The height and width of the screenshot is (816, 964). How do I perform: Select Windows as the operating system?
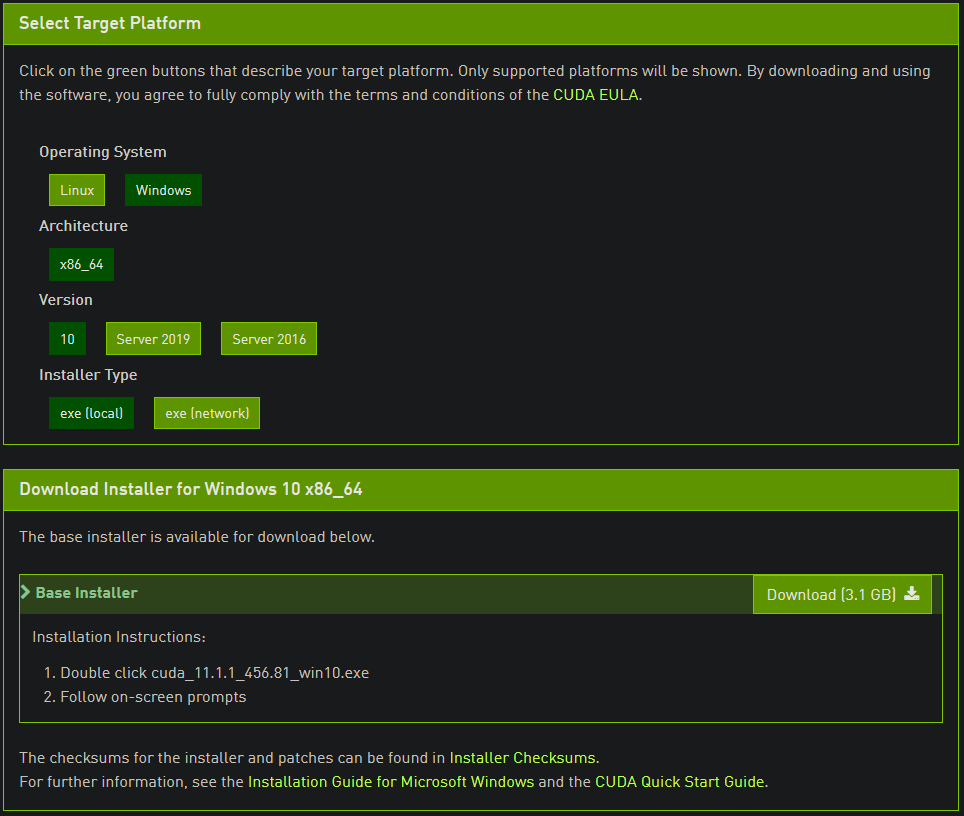click(x=164, y=190)
